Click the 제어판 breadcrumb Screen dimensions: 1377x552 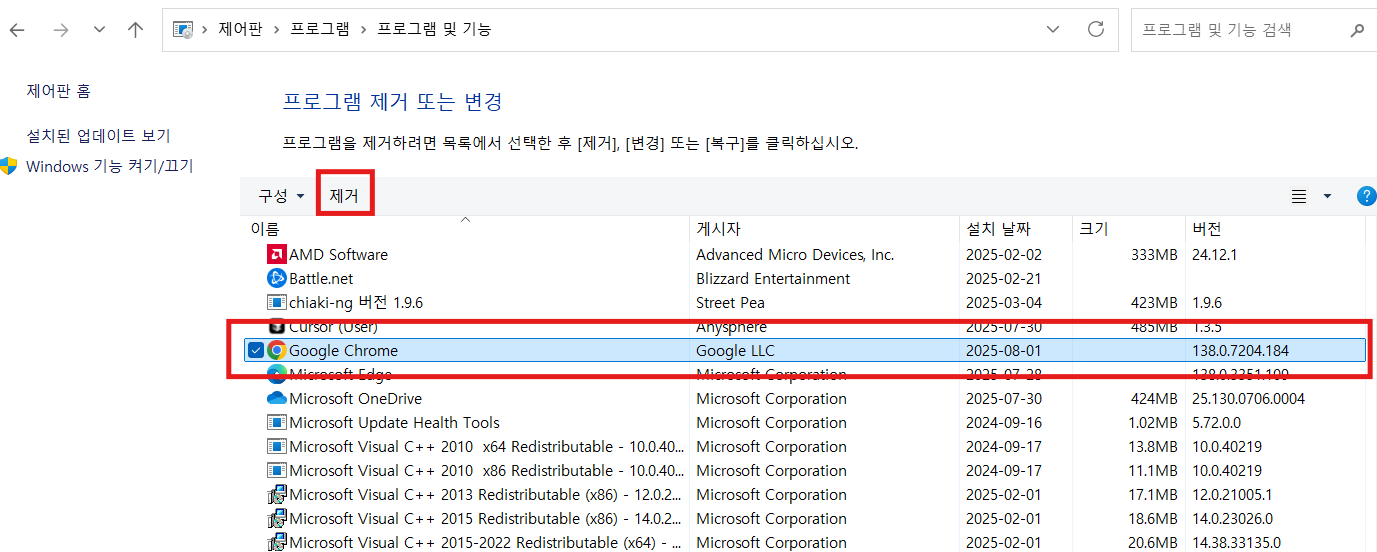coord(240,30)
